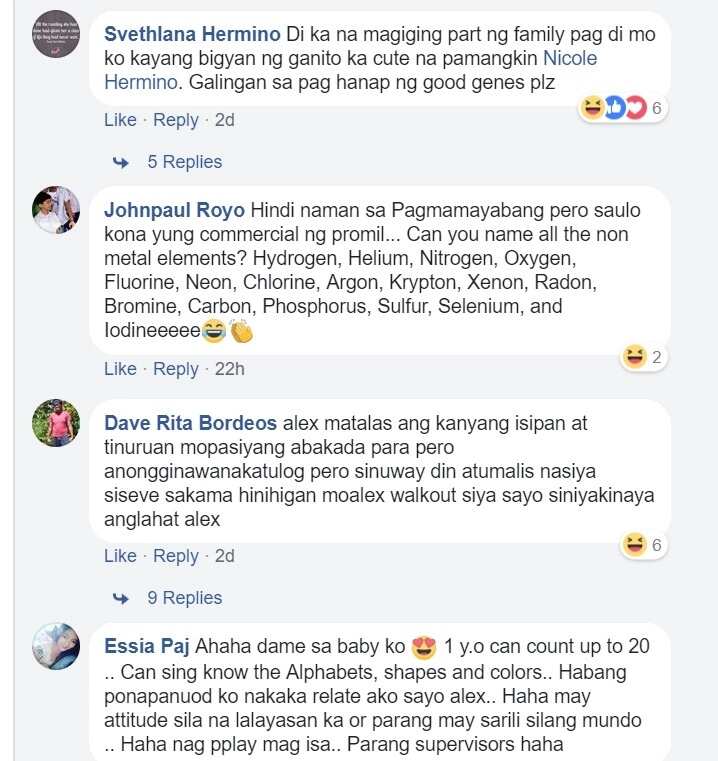Open the tagged Nicole Hermino profile link
This screenshot has height=761, width=718.
tap(351, 70)
